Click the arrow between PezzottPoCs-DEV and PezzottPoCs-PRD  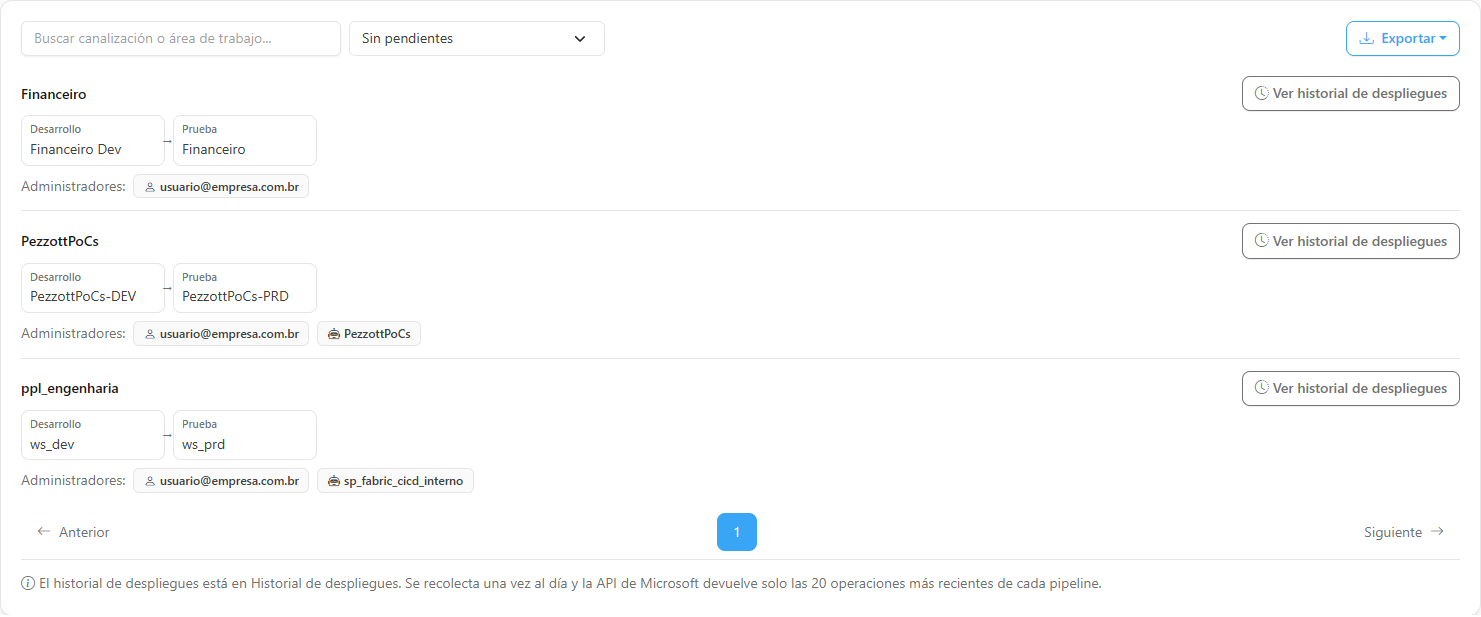tap(169, 288)
